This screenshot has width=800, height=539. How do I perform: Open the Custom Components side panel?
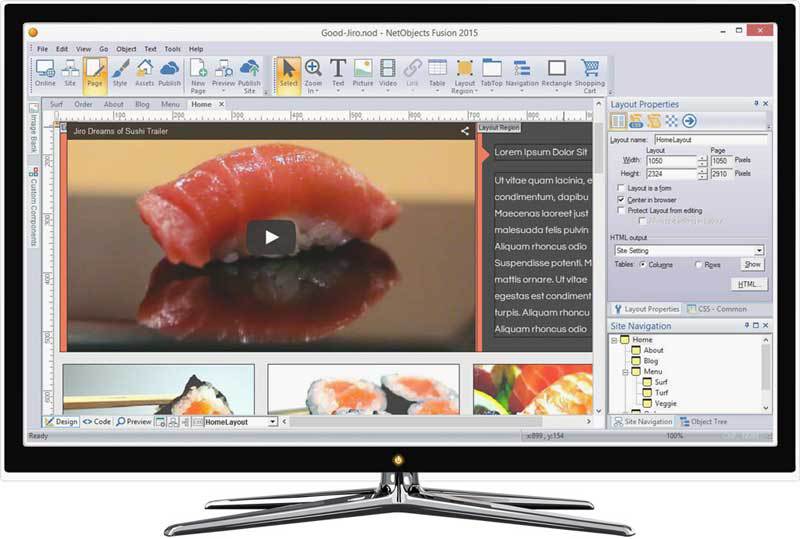coord(33,207)
